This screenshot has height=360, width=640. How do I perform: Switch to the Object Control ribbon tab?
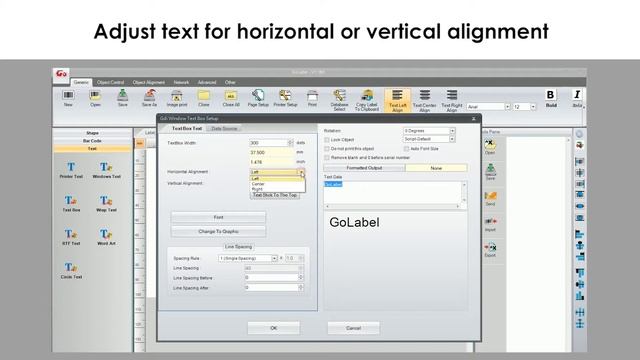click(x=110, y=82)
